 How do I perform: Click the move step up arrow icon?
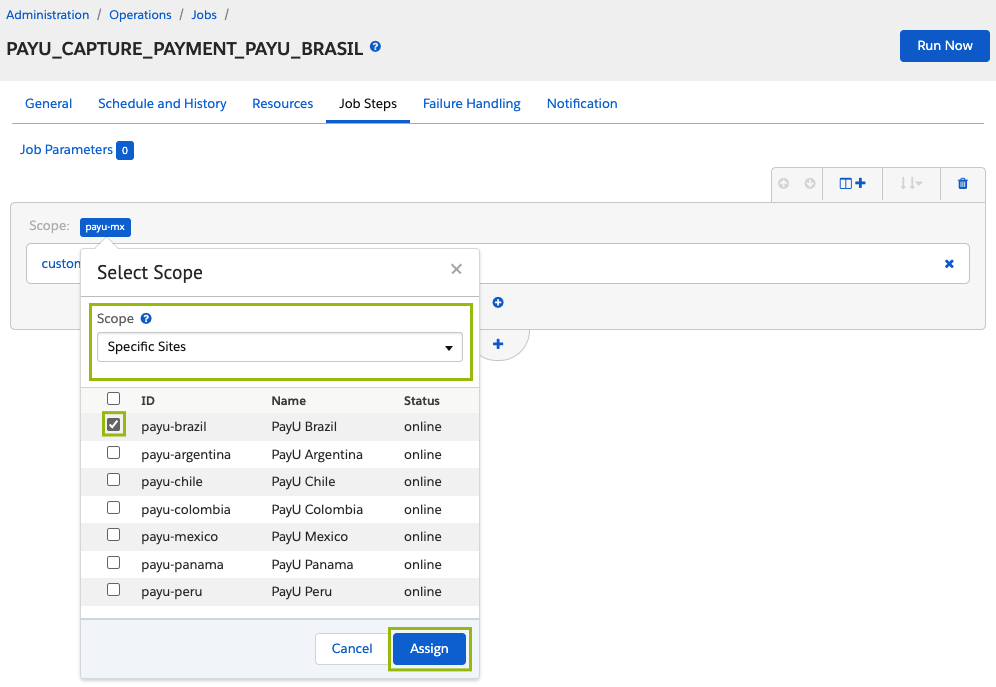point(784,183)
